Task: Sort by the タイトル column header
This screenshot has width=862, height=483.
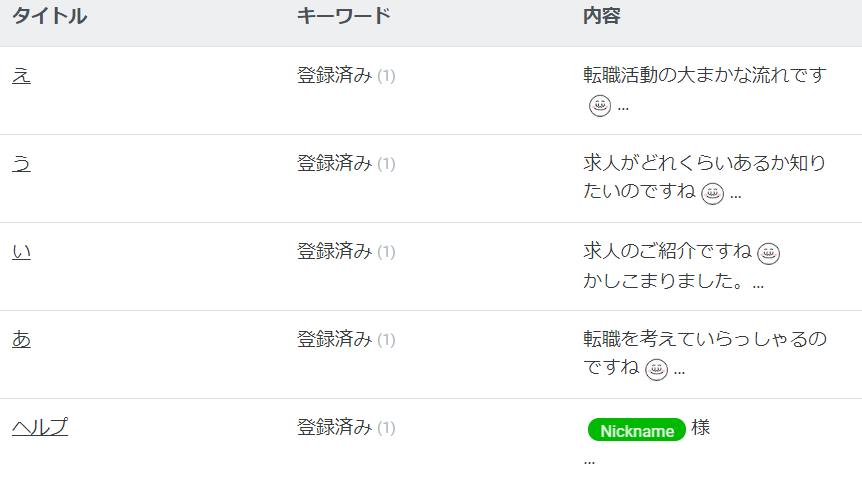Action: coord(49,16)
